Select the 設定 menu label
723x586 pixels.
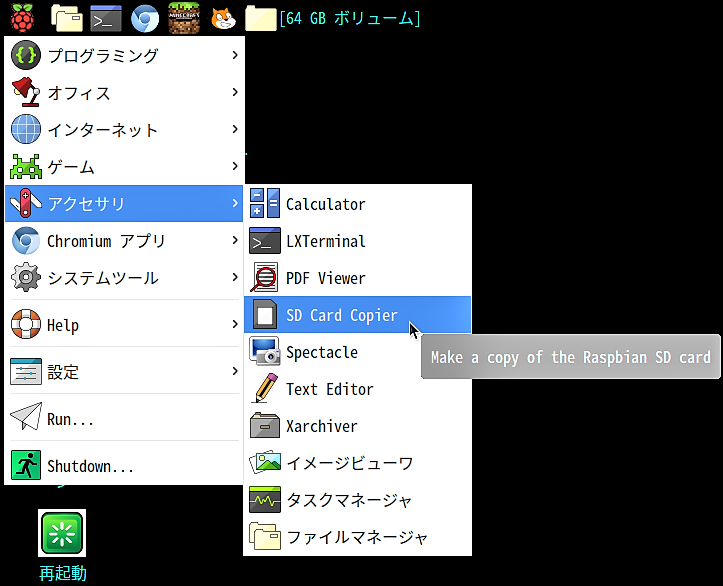63,372
